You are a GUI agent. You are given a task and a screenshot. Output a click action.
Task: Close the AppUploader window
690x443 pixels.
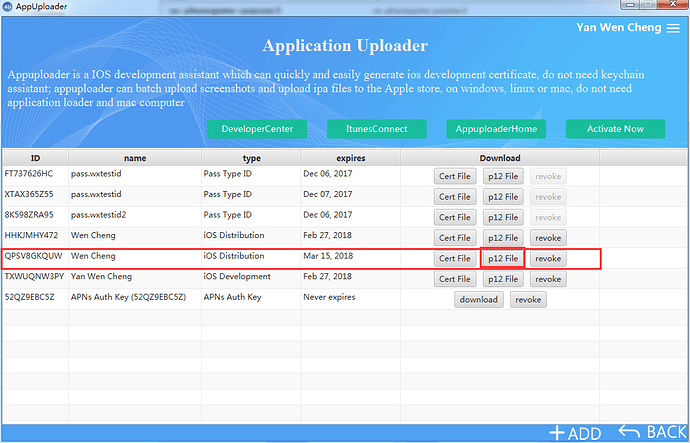675,5
